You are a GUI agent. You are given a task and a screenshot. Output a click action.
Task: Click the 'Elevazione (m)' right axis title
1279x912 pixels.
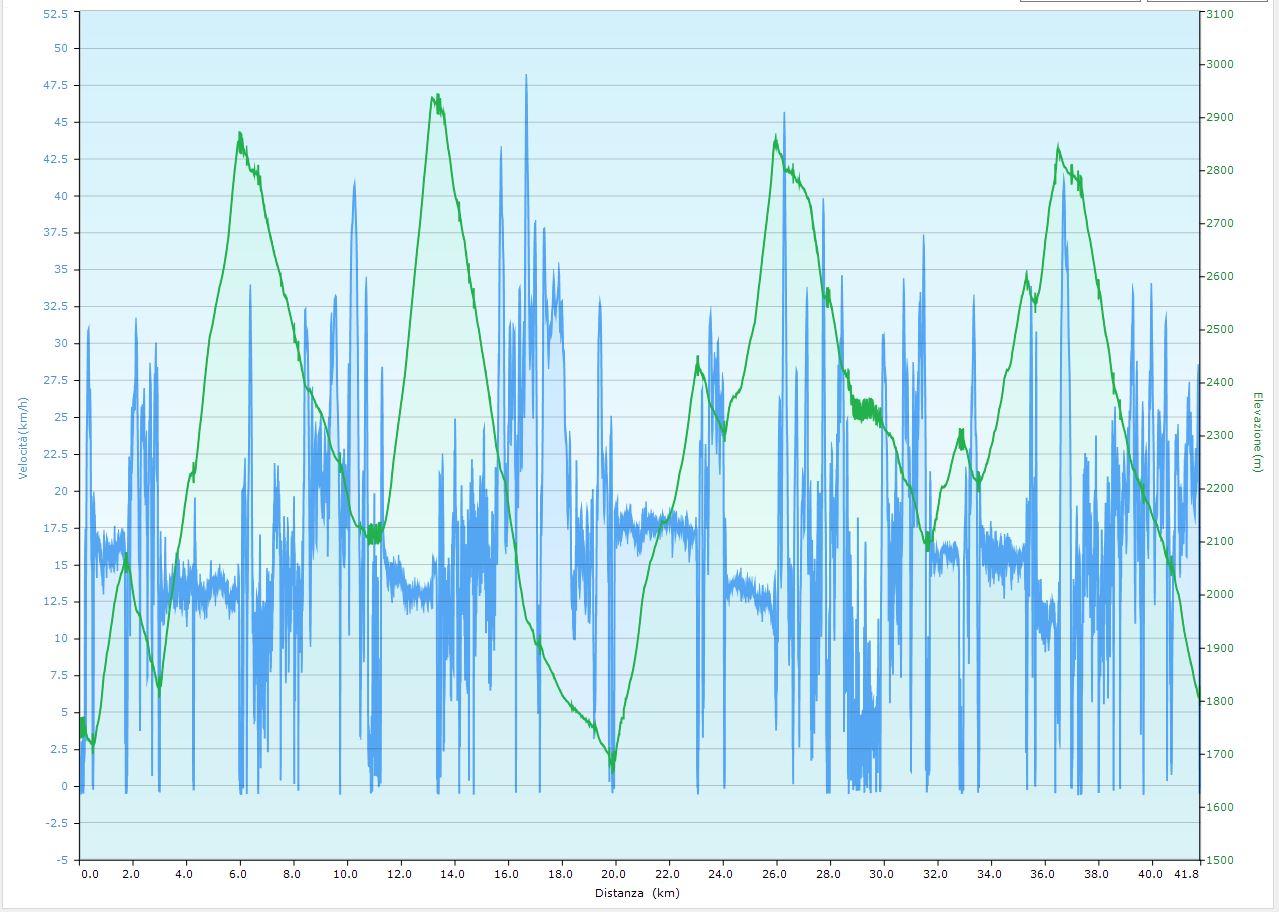pyautogui.click(x=1256, y=432)
